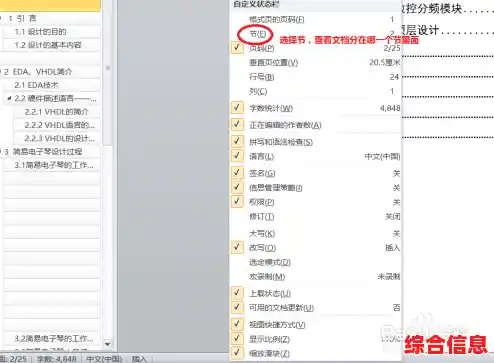Open heading 1.2 设计的基本内容

48,45
